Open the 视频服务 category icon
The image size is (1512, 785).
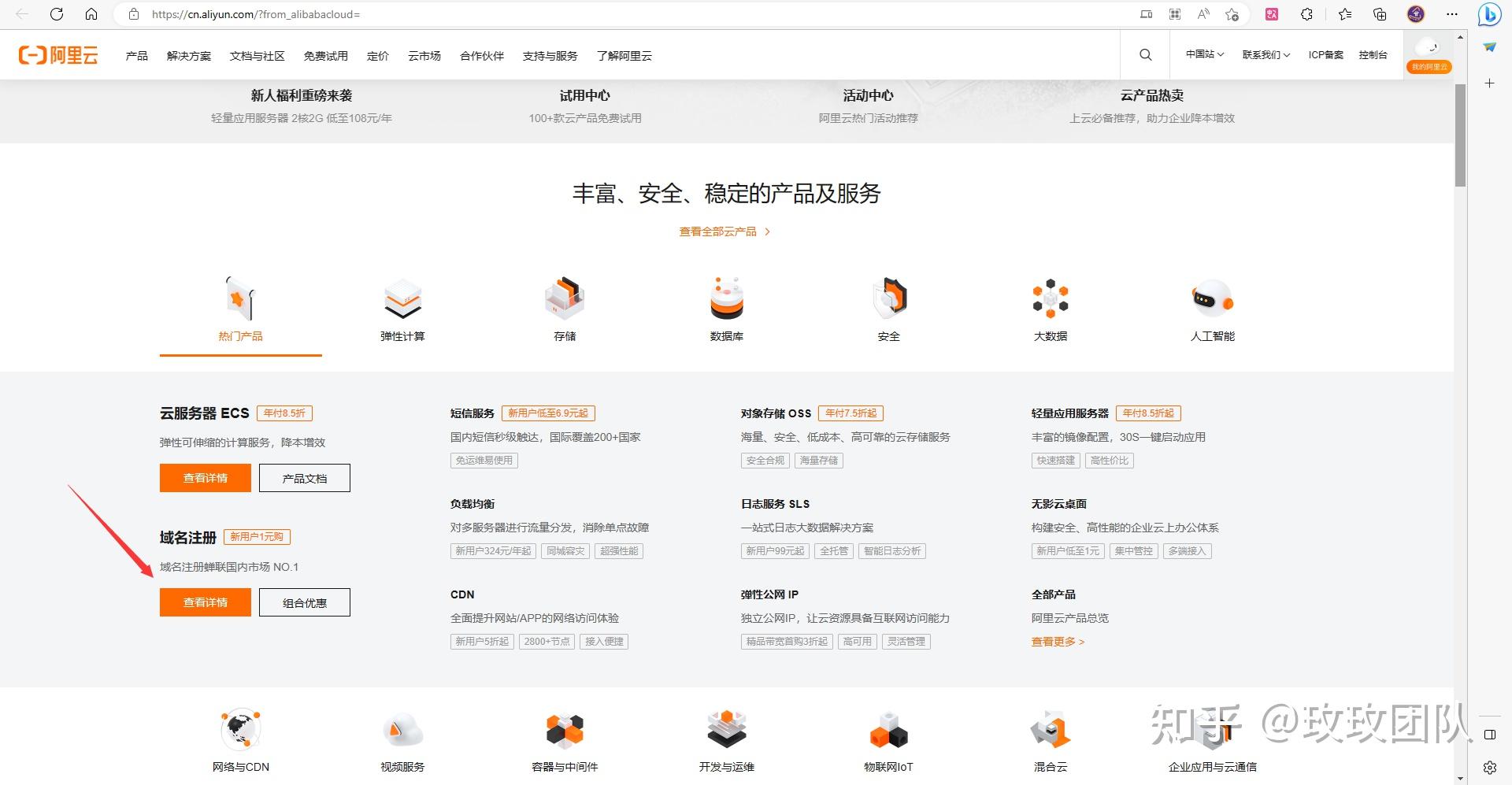tap(402, 728)
